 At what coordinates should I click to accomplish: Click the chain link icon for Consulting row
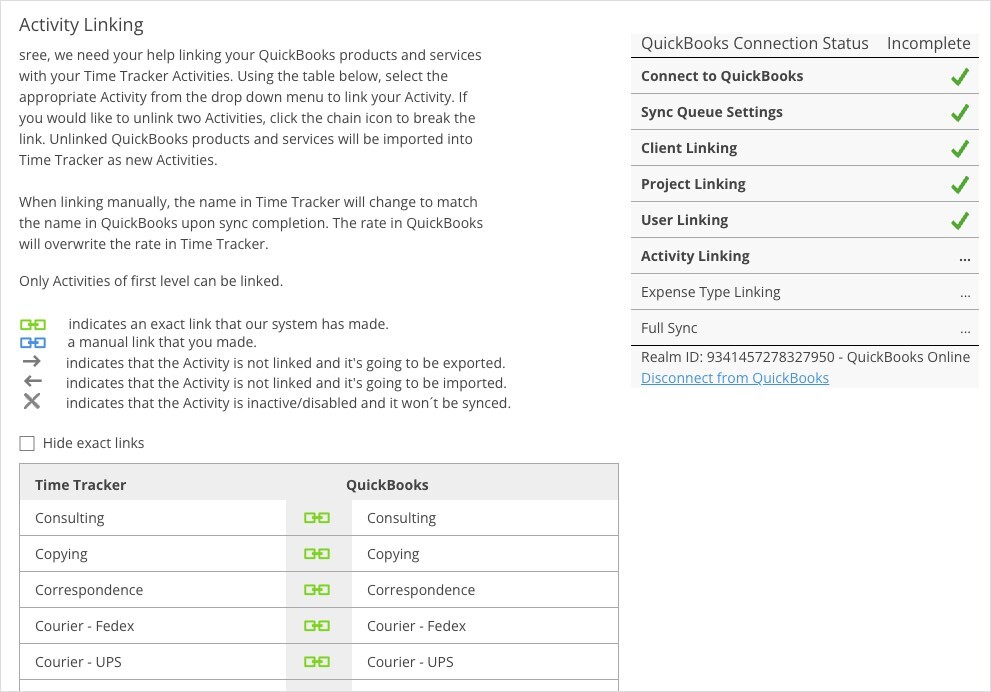[317, 518]
